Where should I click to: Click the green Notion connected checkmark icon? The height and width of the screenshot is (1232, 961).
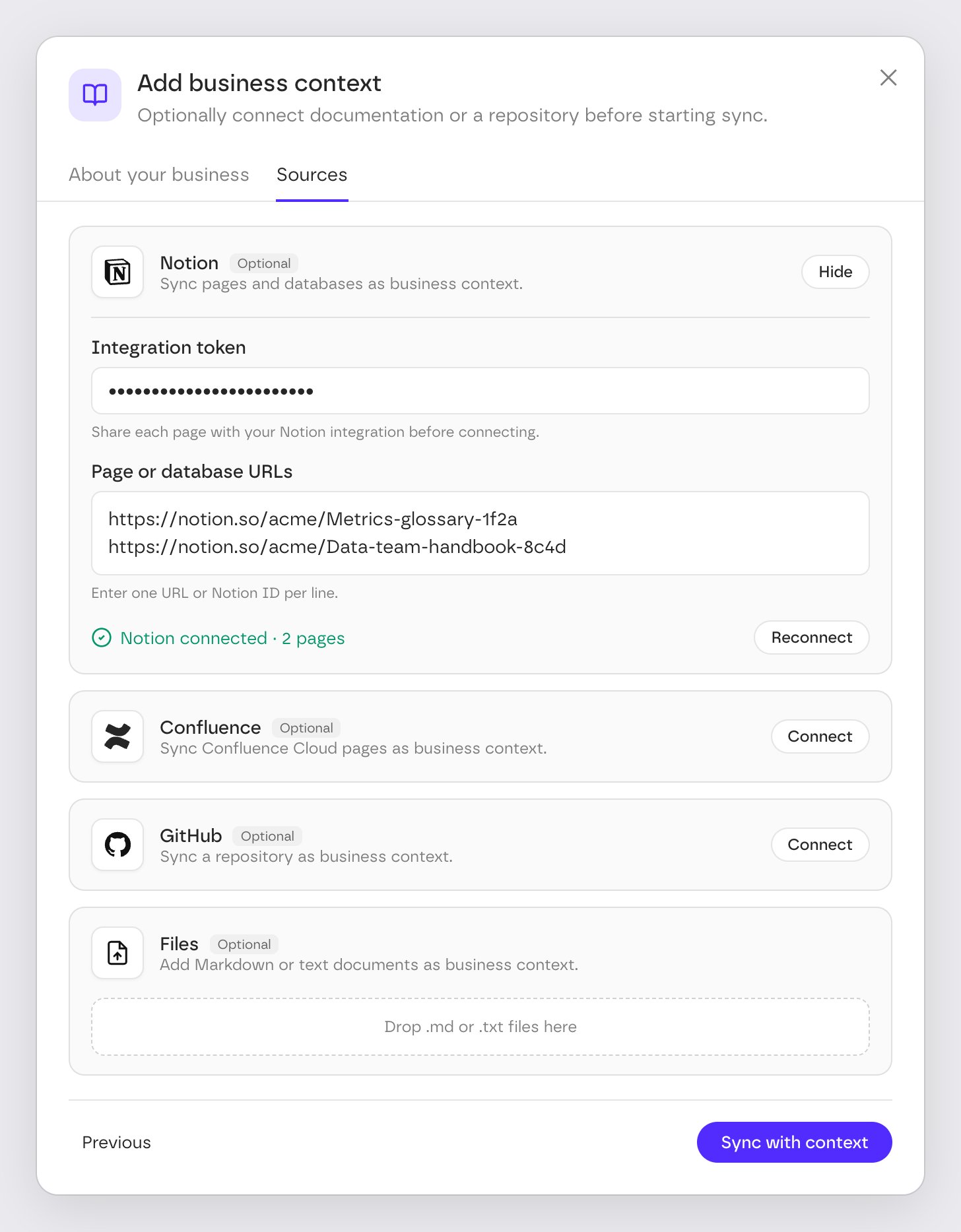102,638
